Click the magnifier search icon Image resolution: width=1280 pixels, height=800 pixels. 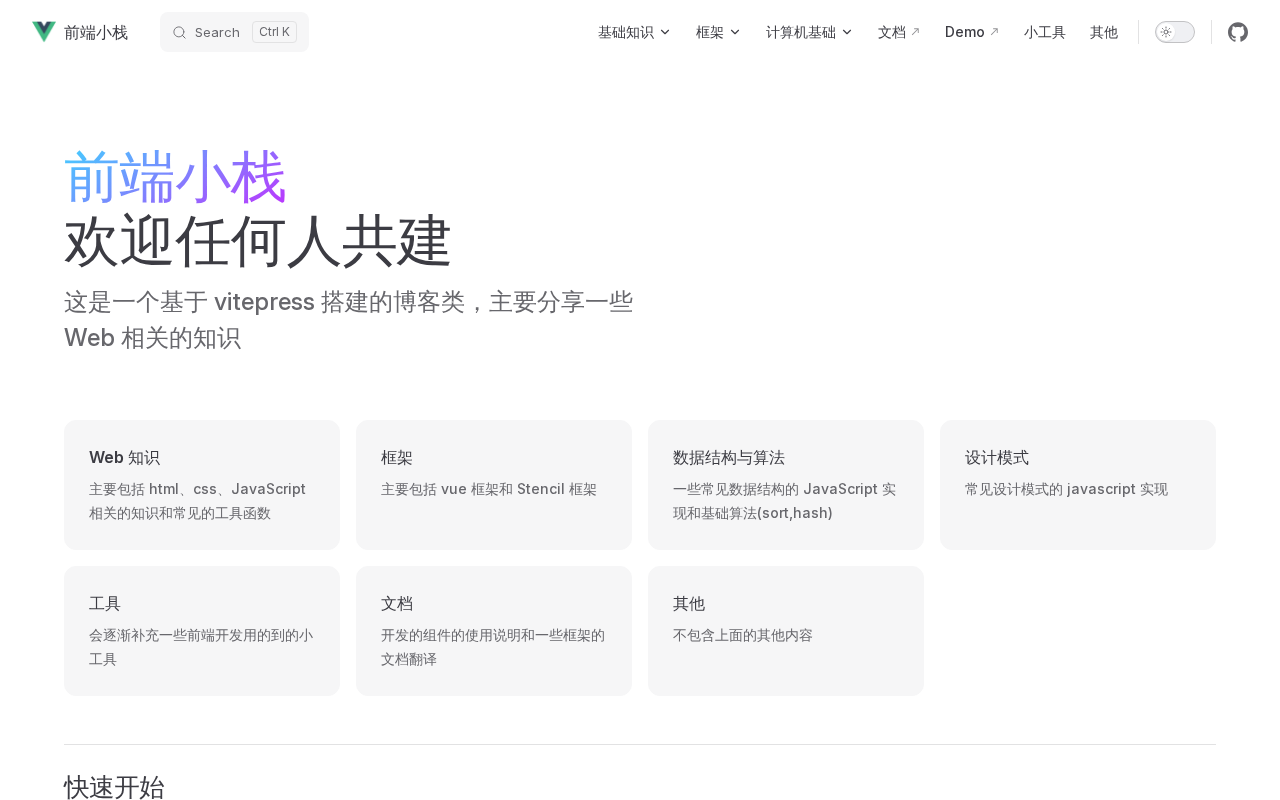(x=180, y=32)
